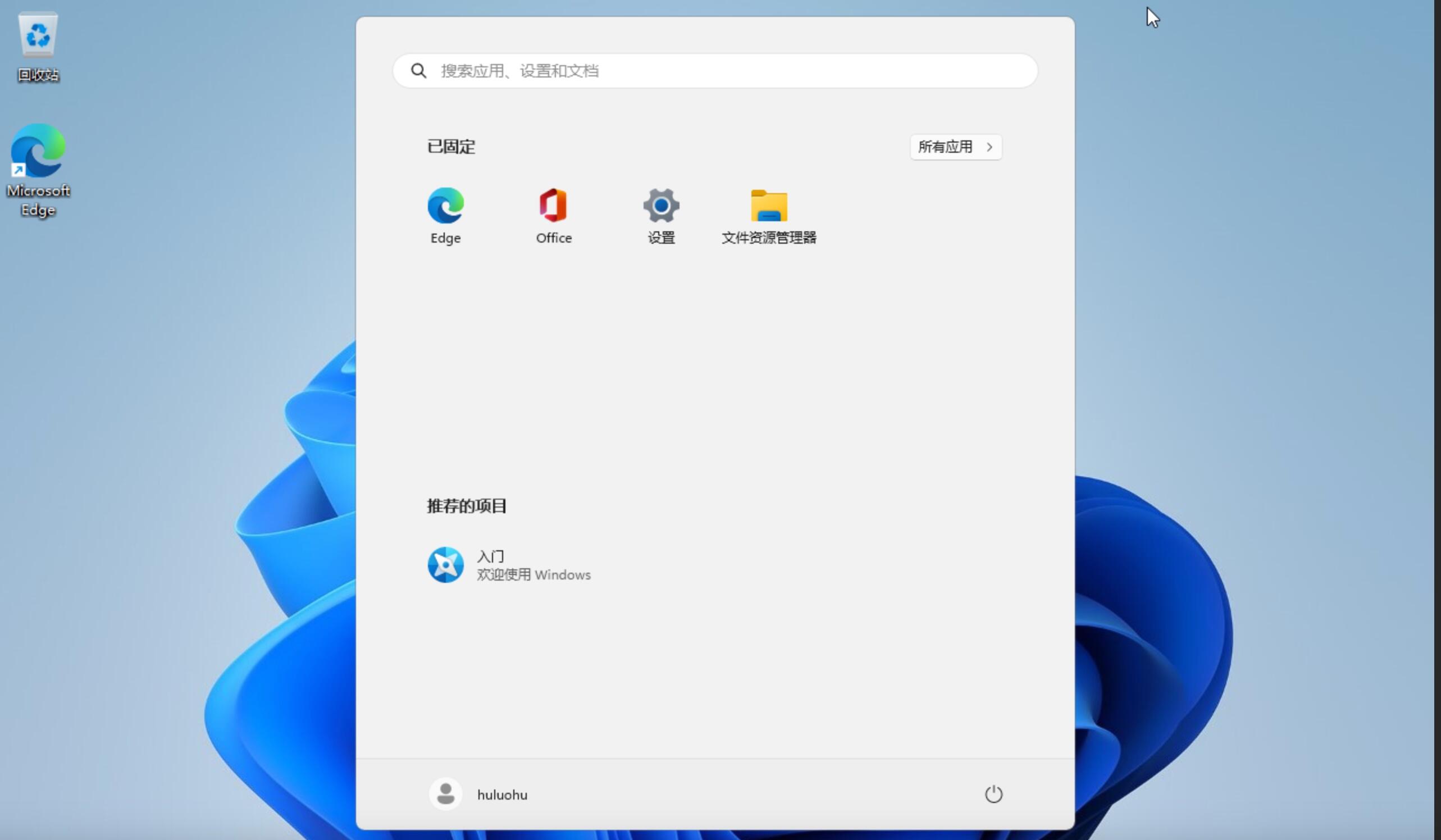Open 文件资源管理器 folder icon
The image size is (1441, 840).
click(x=769, y=206)
